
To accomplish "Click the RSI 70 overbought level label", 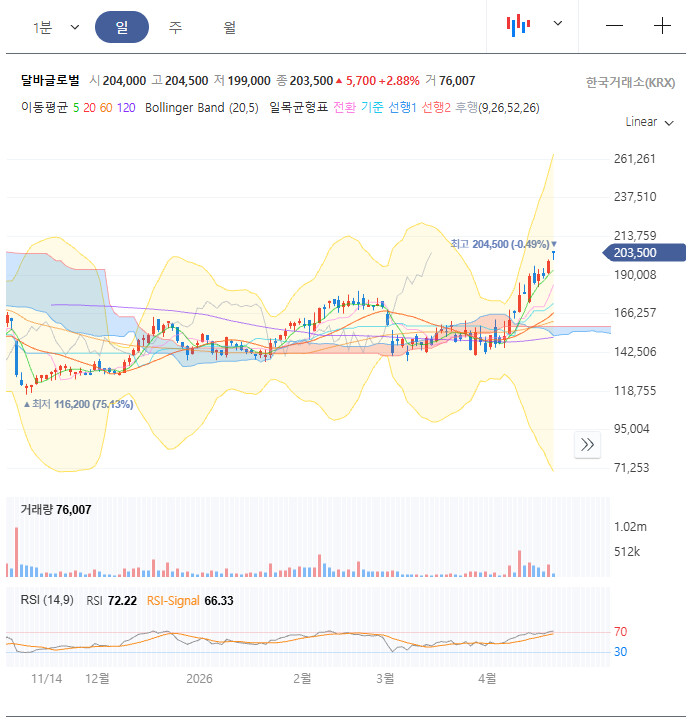I will tap(620, 632).
